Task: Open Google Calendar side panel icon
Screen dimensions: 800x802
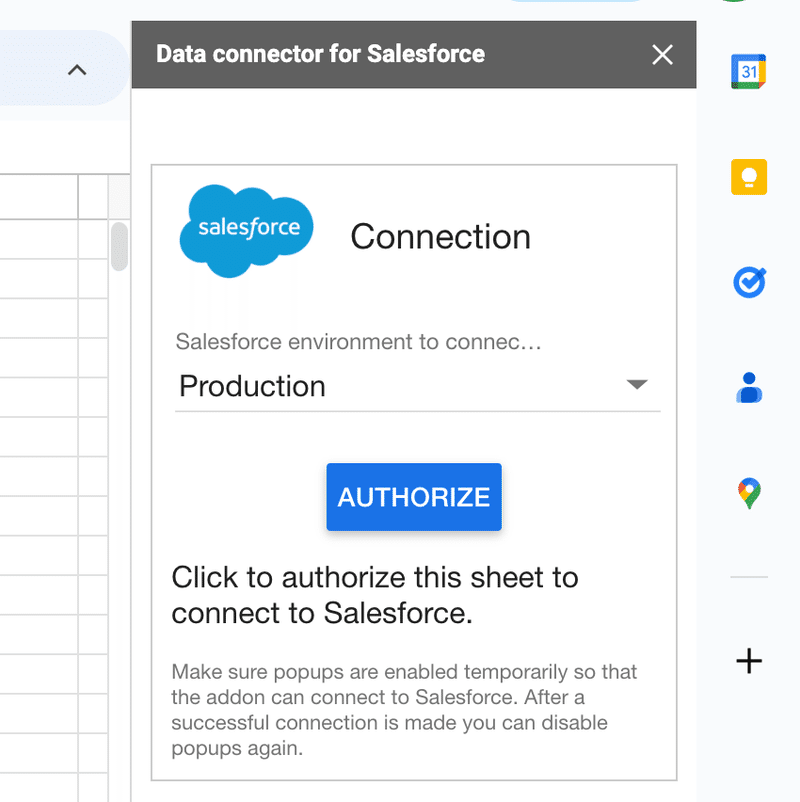Action: [748, 71]
